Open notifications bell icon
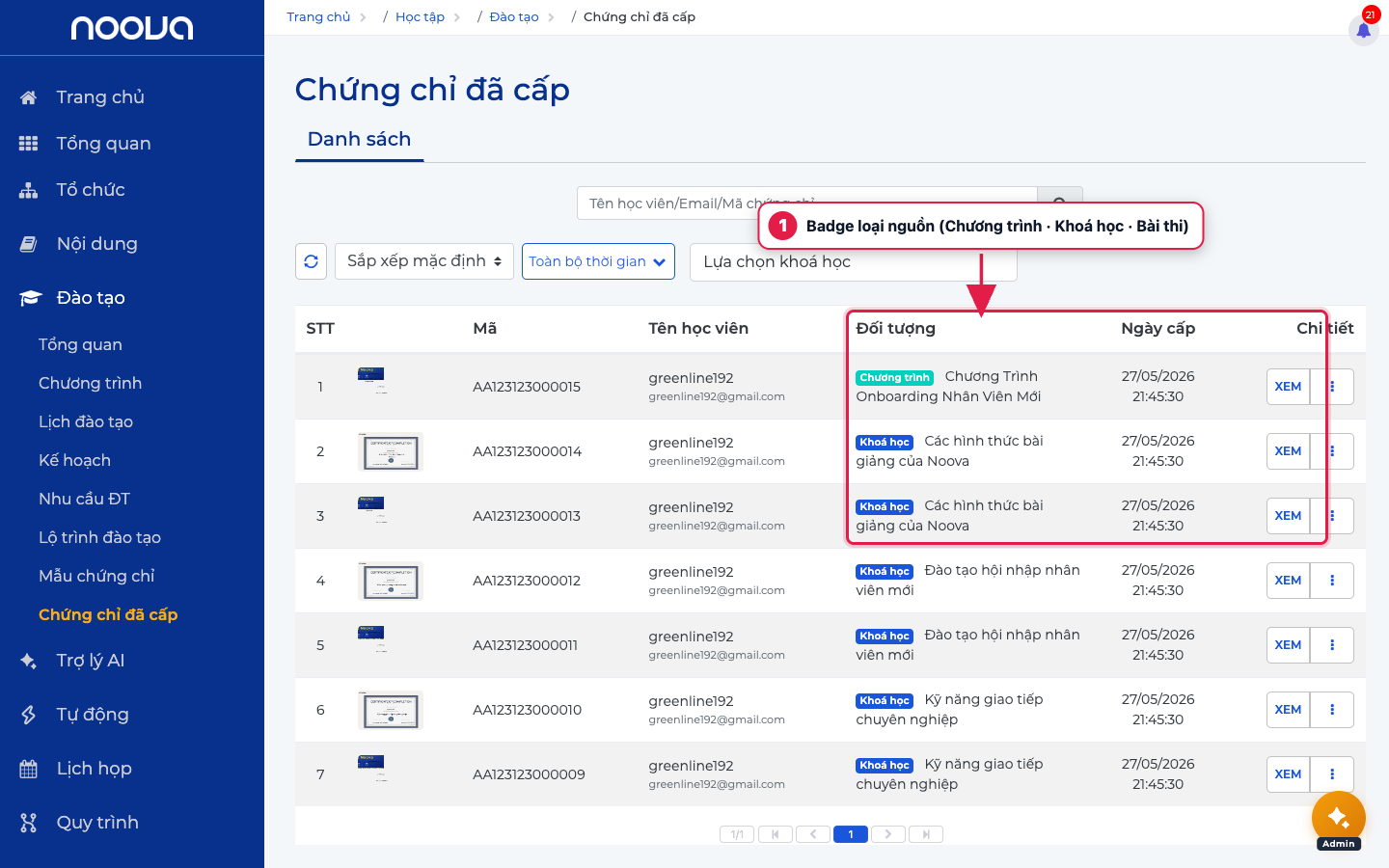The height and width of the screenshot is (868, 1389). [x=1363, y=30]
